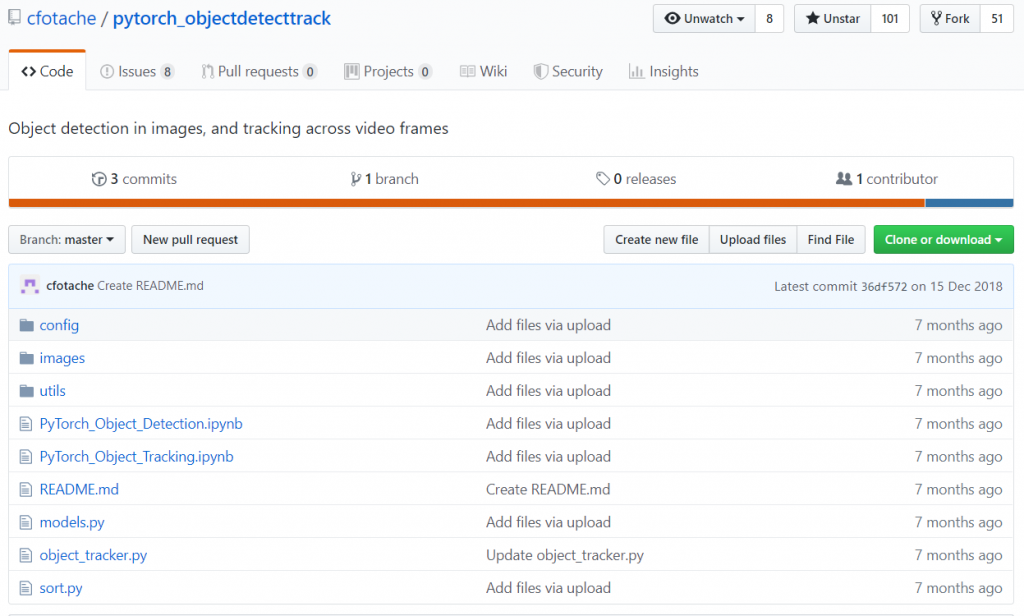
Task: Click the contributors people icon
Action: tap(843, 179)
